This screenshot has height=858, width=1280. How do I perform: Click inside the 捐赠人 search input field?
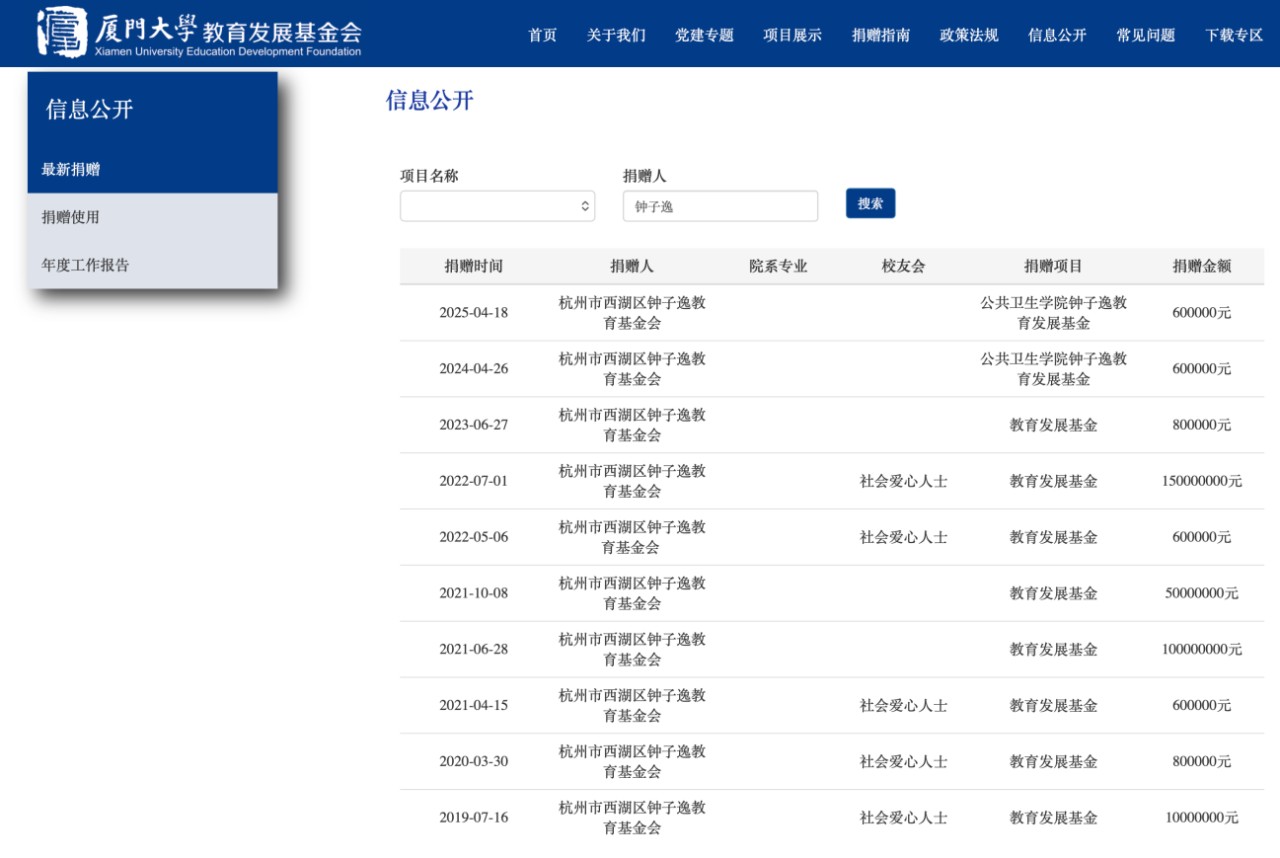tap(718, 205)
